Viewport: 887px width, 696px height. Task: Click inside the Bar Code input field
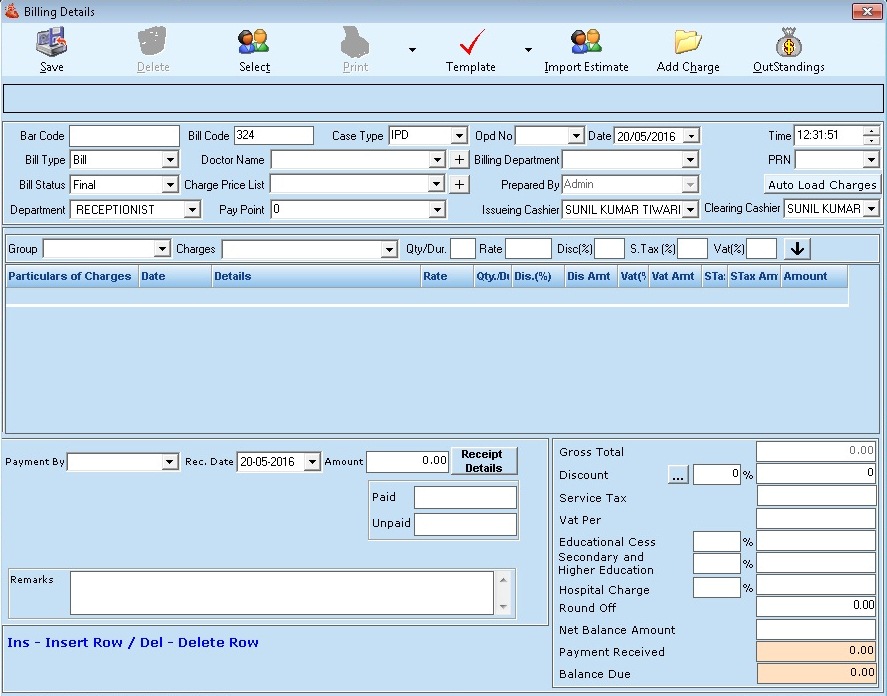pos(123,135)
